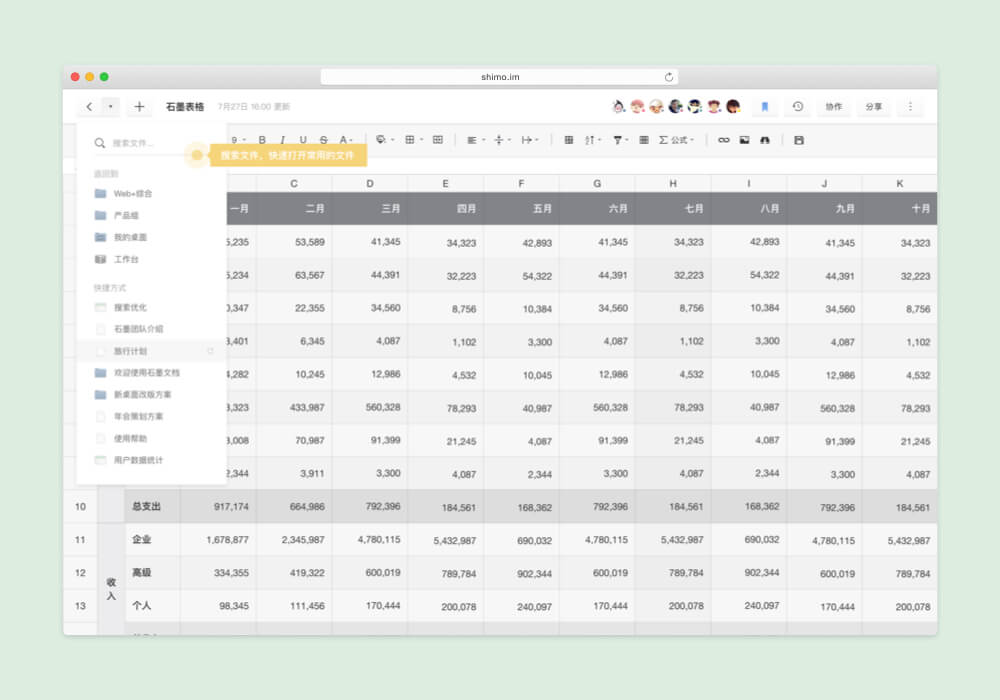Image resolution: width=1000 pixels, height=700 pixels.
Task: Open the version history clock icon
Action: click(797, 106)
